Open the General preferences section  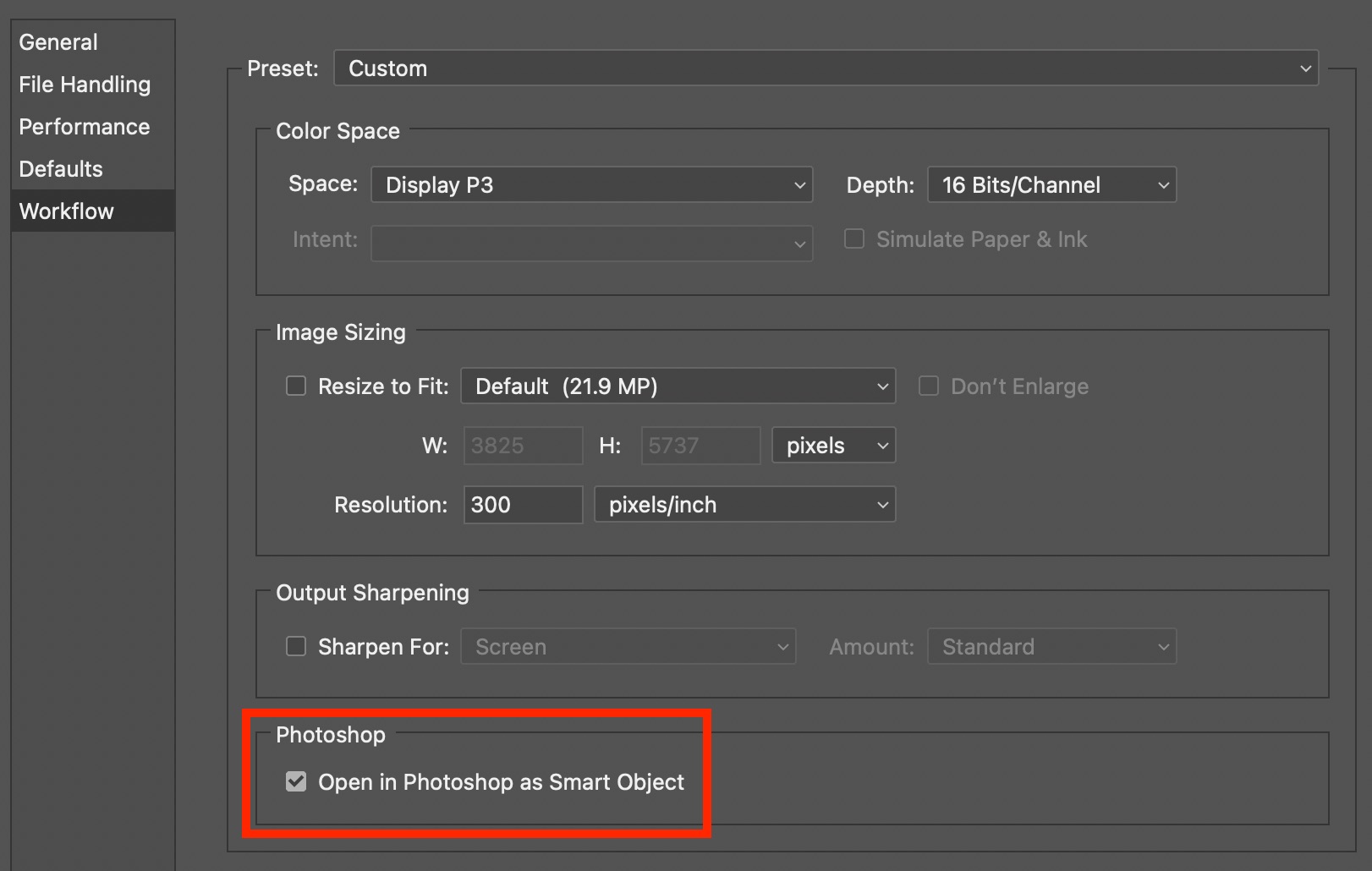tap(58, 42)
